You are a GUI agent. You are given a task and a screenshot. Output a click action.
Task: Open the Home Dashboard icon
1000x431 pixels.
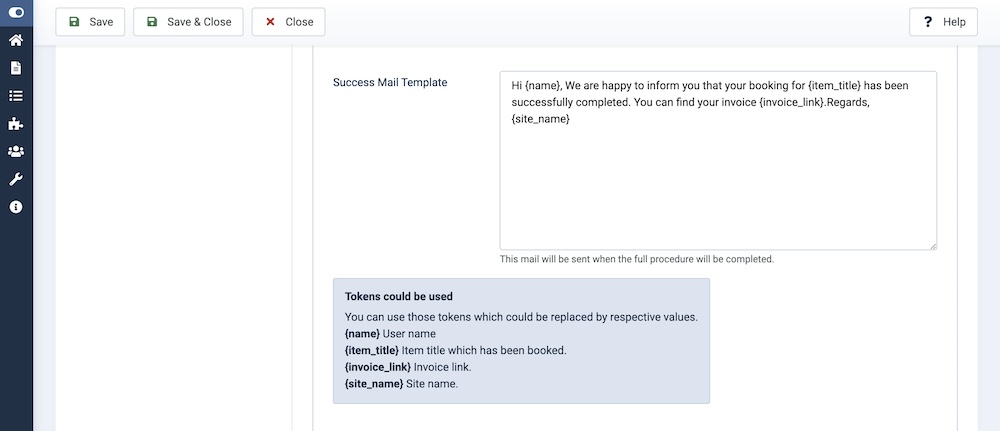click(x=16, y=41)
